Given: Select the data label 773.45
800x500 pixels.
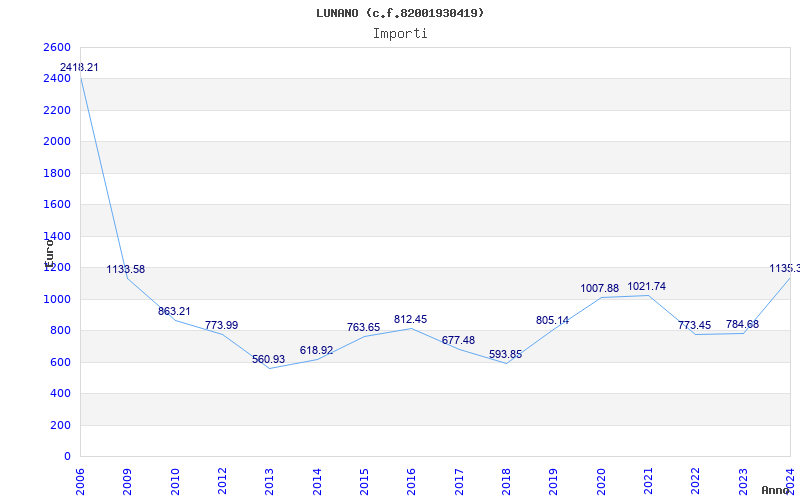Looking at the screenshot, I should coord(694,326).
